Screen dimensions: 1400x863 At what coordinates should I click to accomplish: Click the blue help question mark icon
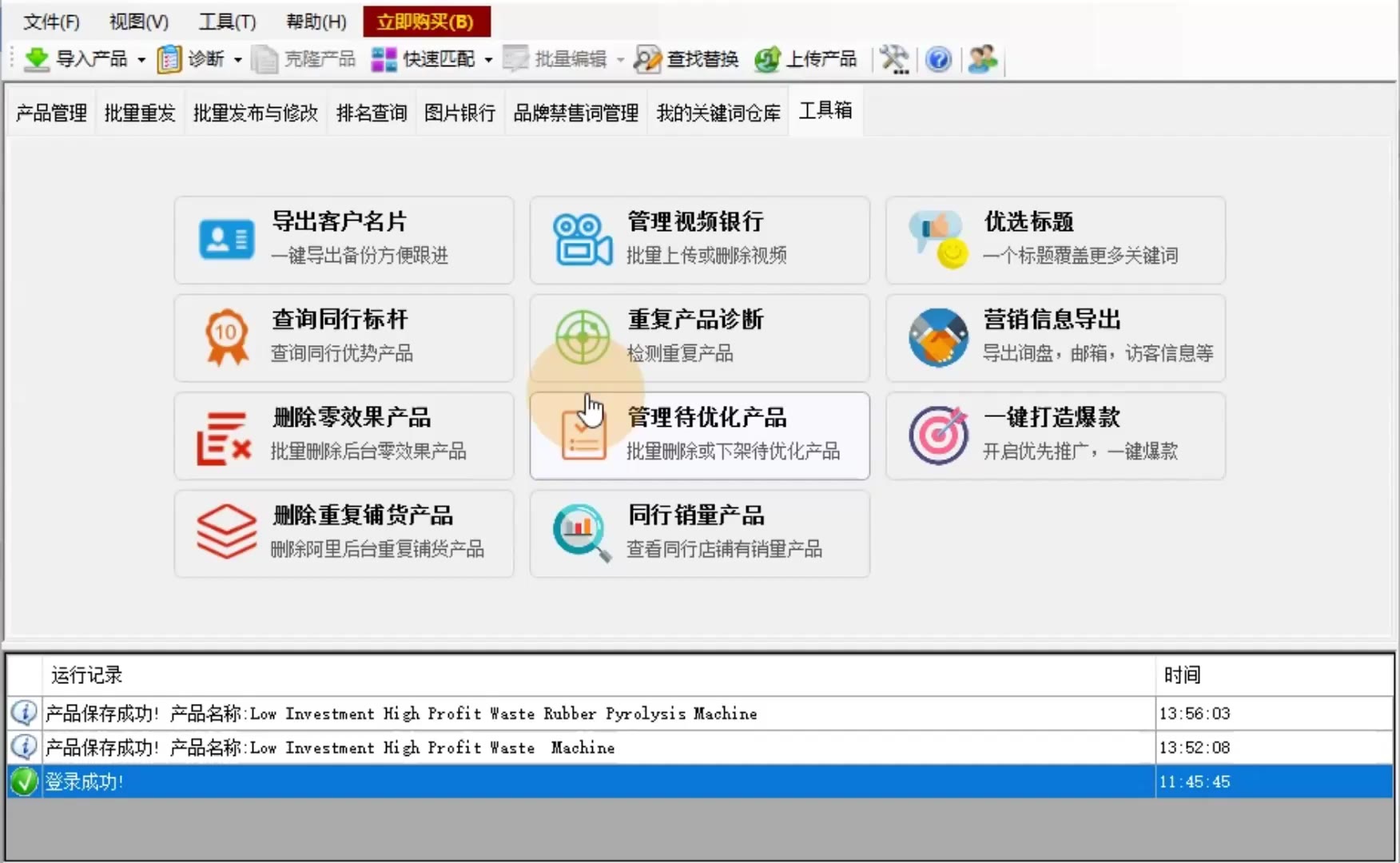[x=938, y=59]
